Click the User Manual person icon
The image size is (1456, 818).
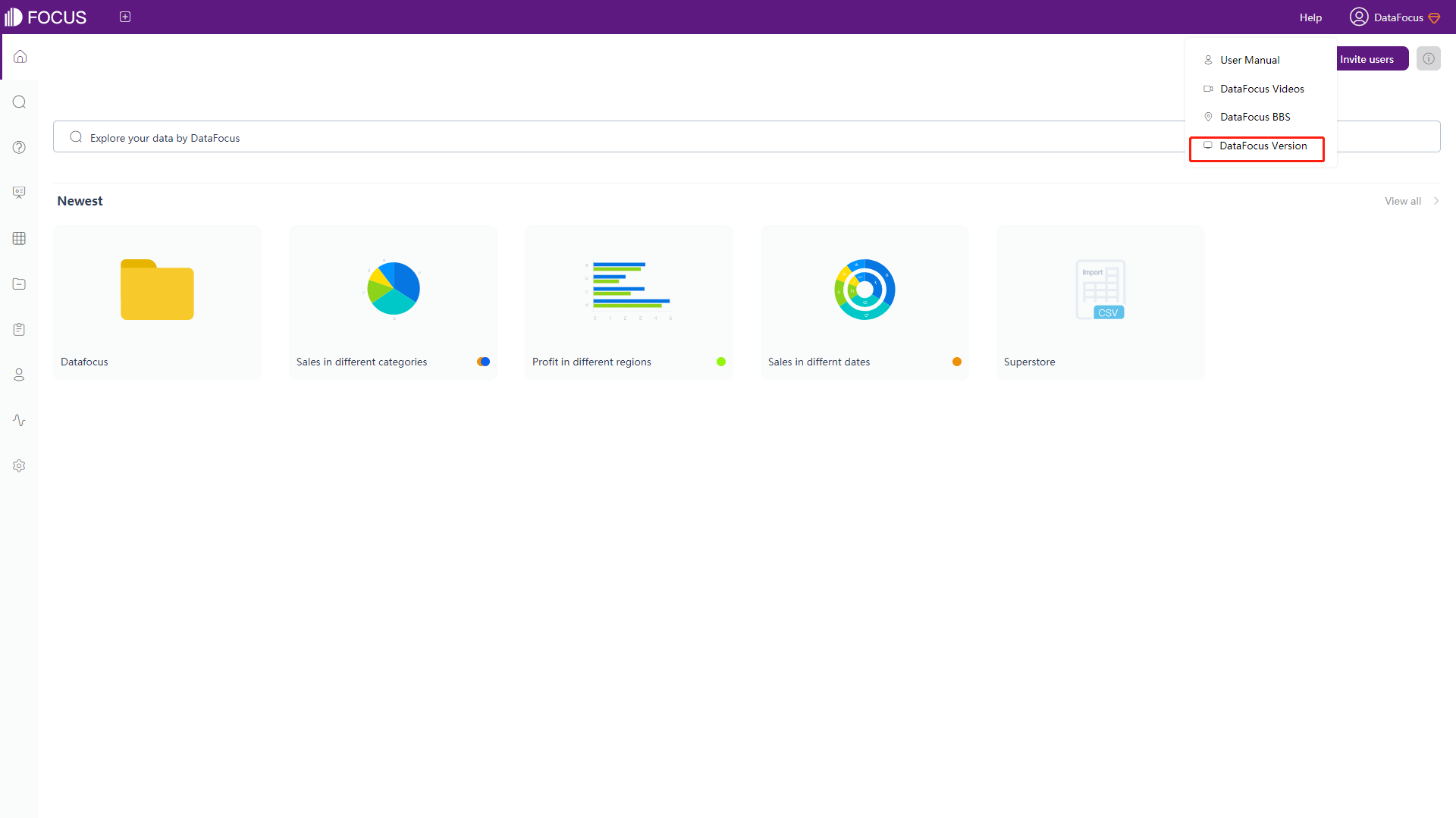1208,60
